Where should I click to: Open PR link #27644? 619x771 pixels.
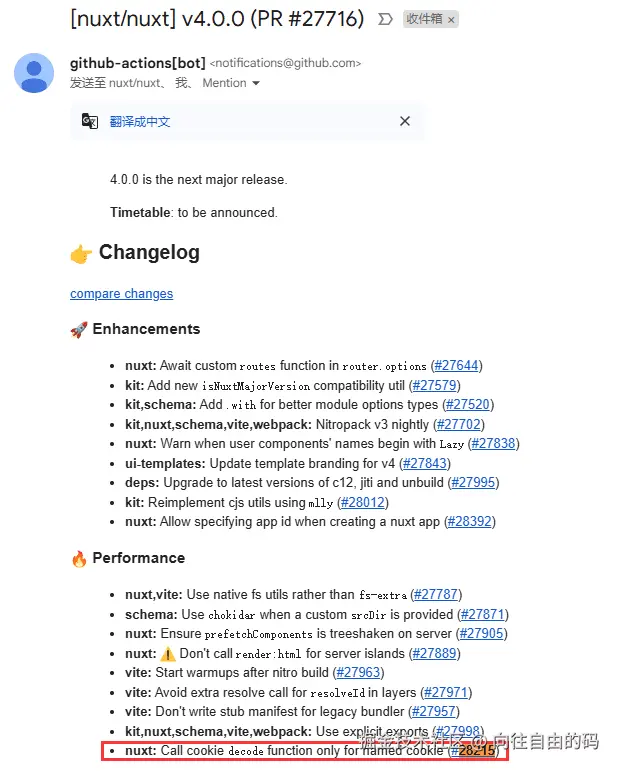click(x=460, y=366)
